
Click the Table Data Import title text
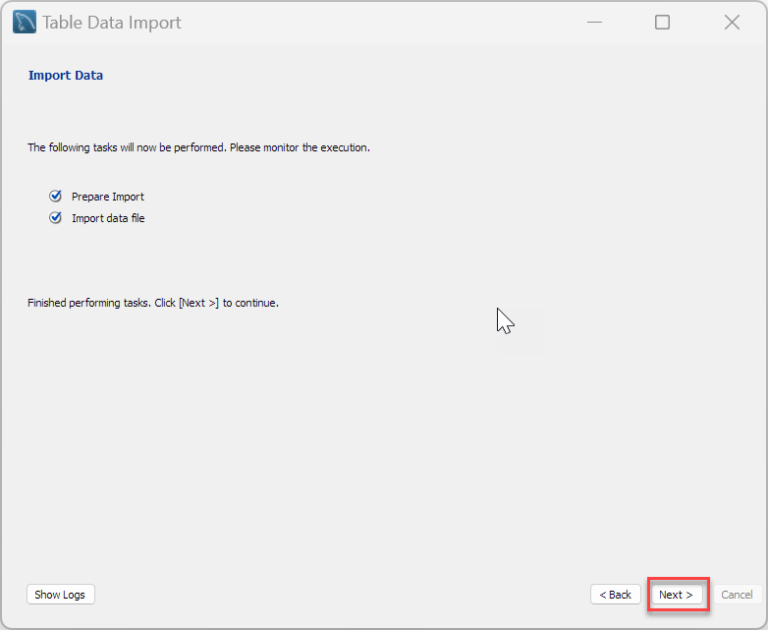click(112, 23)
